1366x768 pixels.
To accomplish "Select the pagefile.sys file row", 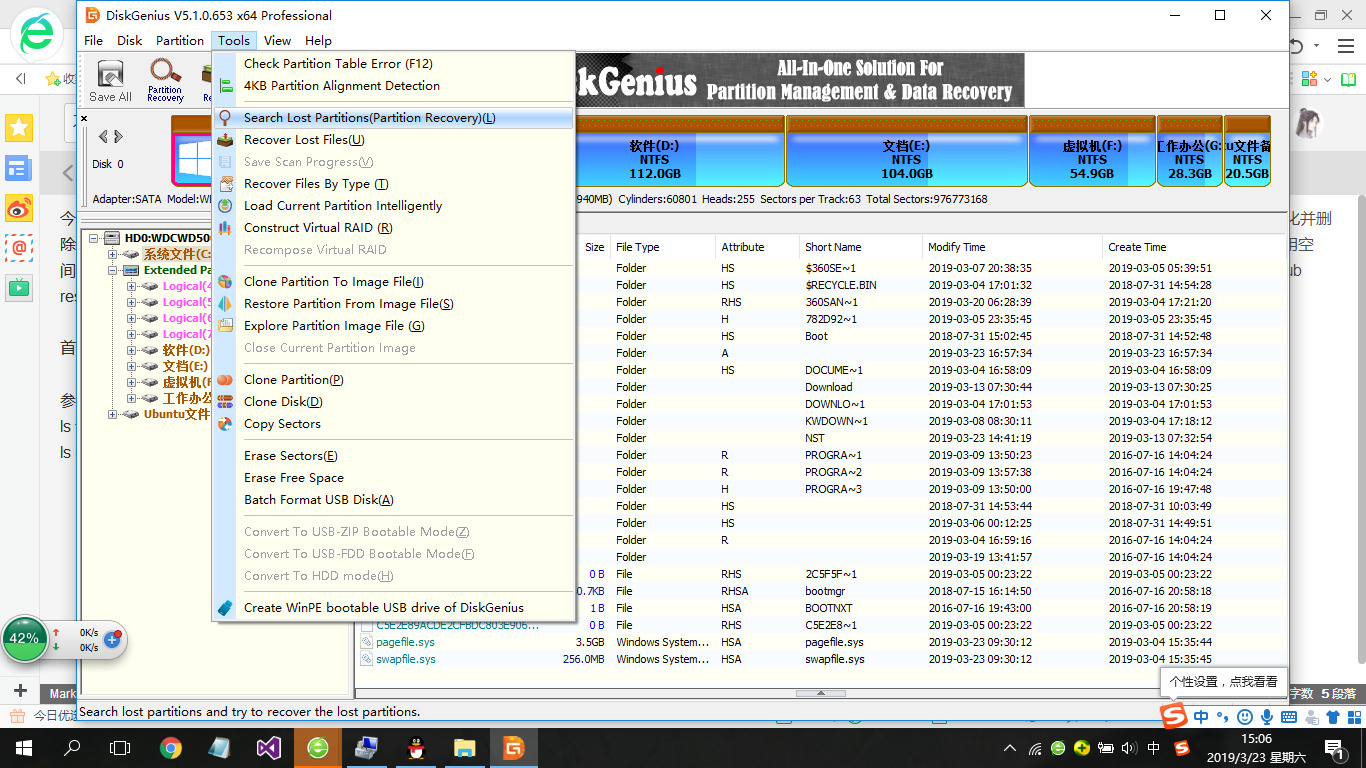I will coord(820,642).
